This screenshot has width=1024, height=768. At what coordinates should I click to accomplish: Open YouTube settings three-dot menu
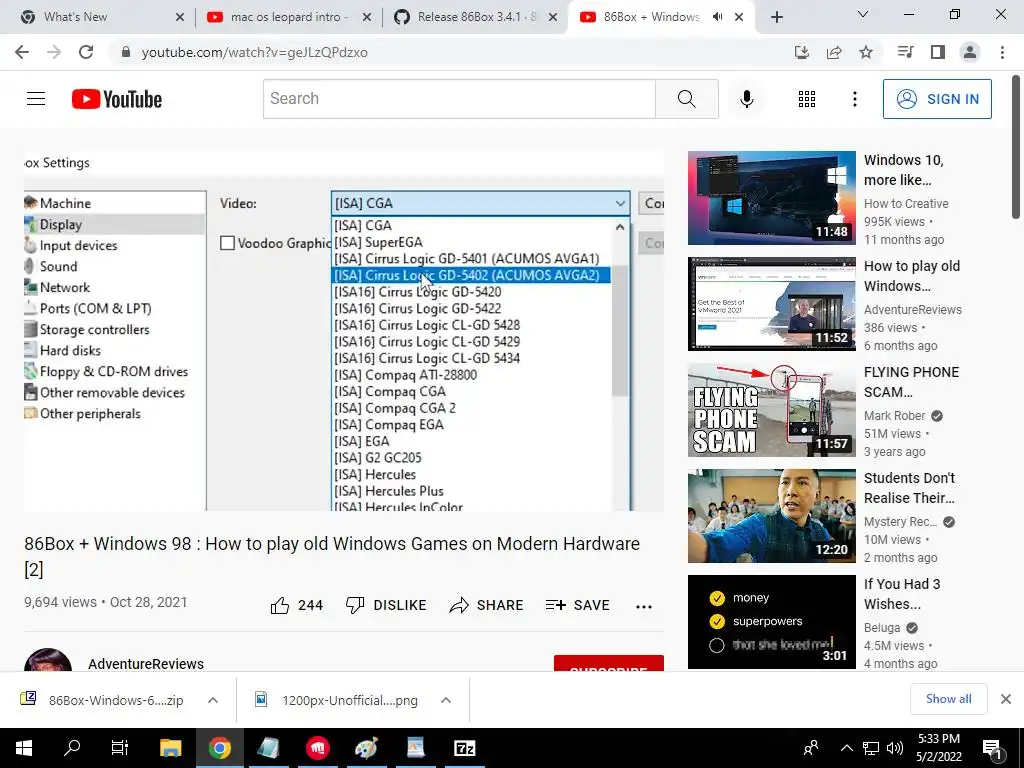(x=854, y=99)
